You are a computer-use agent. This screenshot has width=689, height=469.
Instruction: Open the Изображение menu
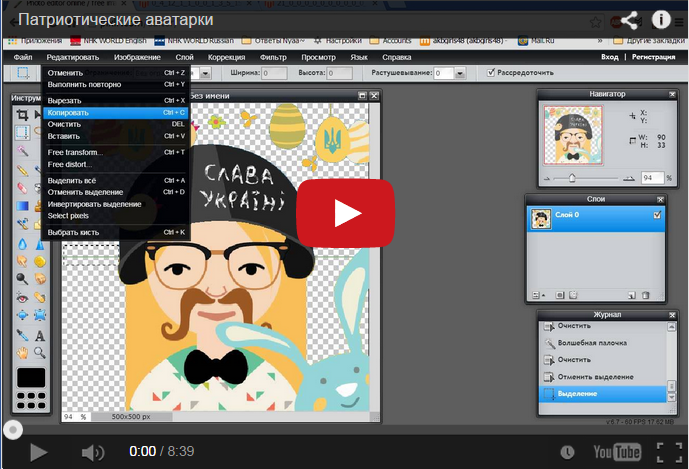coord(137,57)
